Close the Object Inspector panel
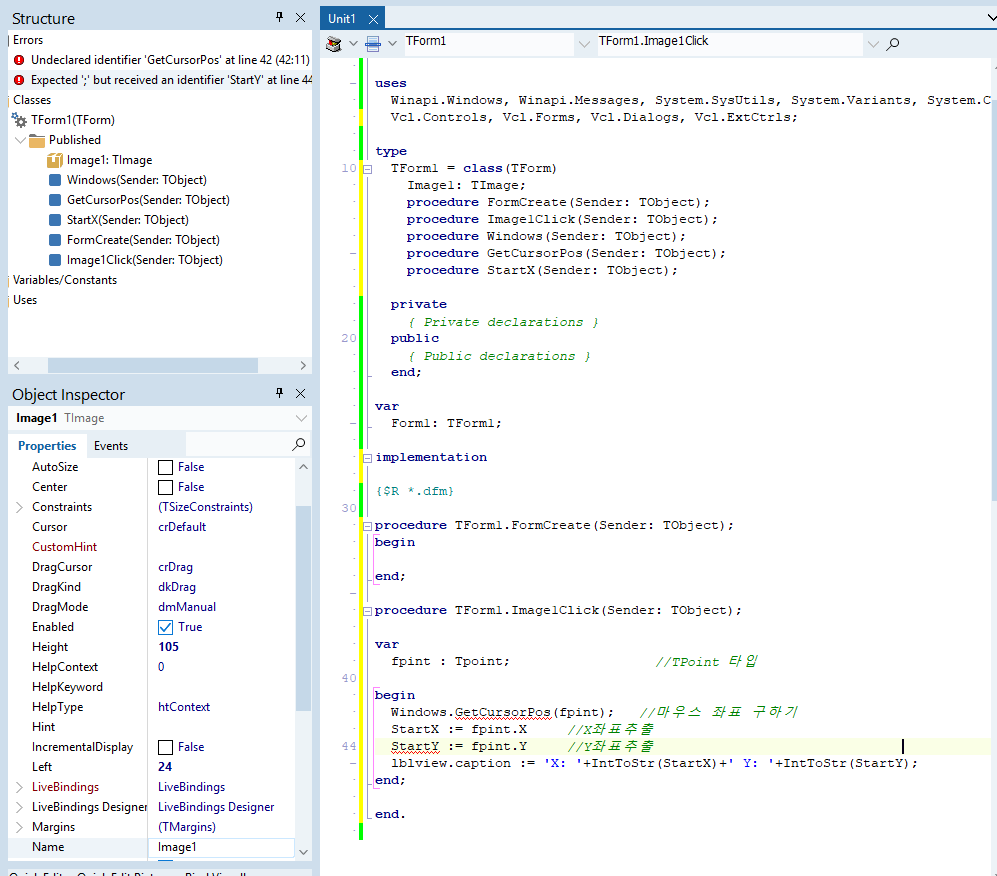The image size is (997, 876). pyautogui.click(x=300, y=394)
